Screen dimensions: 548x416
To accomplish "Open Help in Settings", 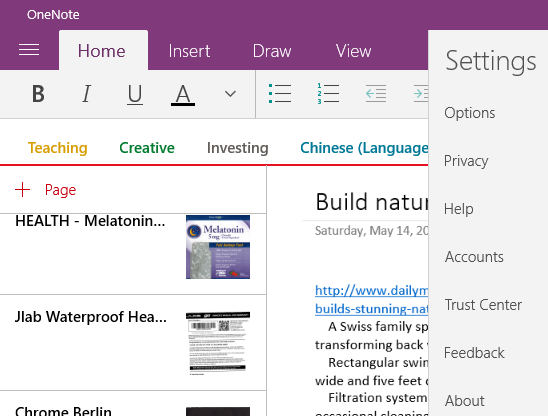I will [x=459, y=209].
